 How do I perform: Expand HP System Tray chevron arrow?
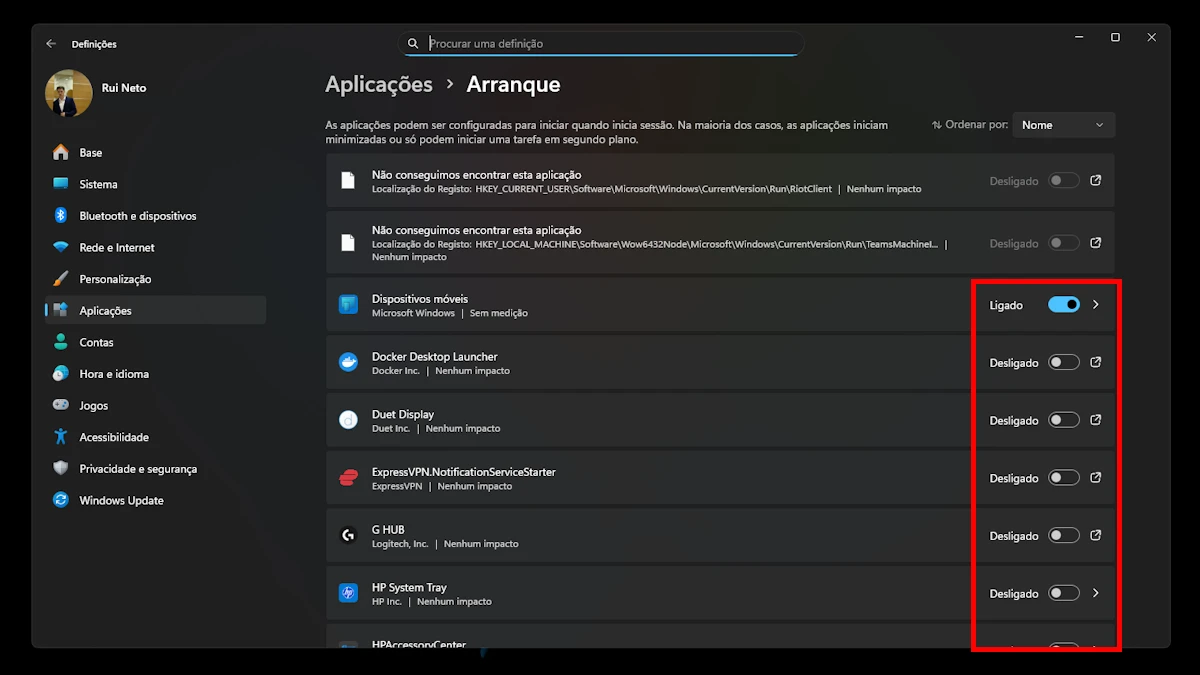click(1096, 594)
